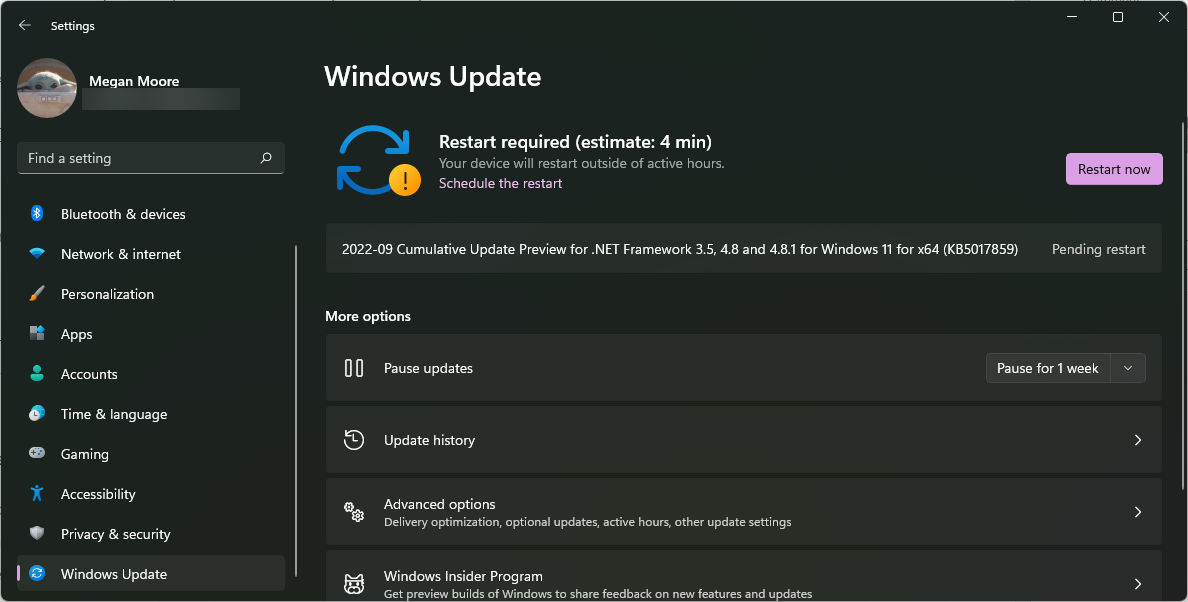Click the Accounts person icon
This screenshot has width=1188, height=602.
[x=36, y=373]
